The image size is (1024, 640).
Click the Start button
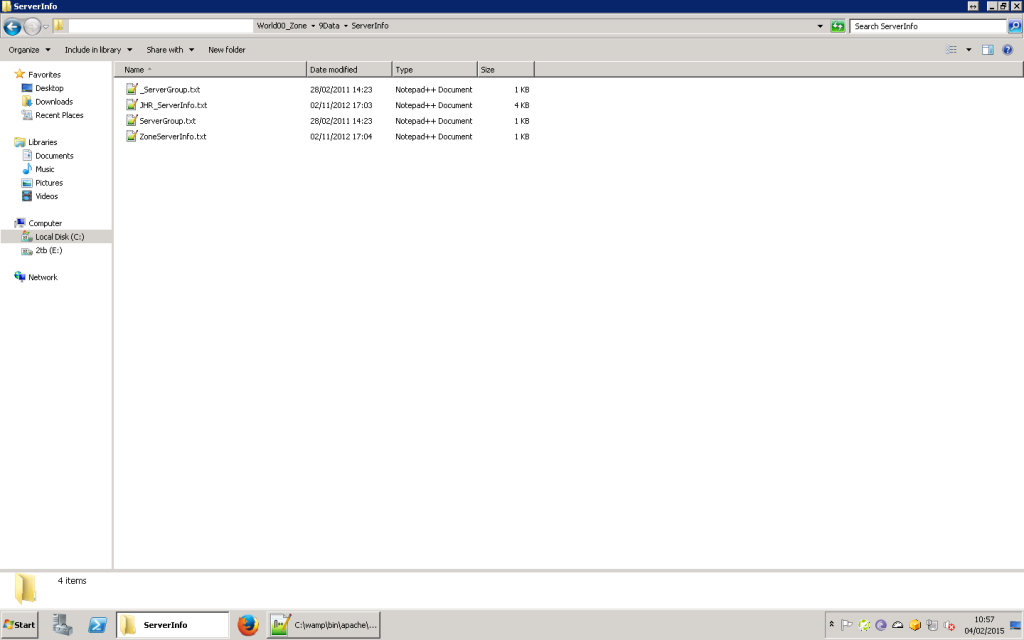pos(20,625)
